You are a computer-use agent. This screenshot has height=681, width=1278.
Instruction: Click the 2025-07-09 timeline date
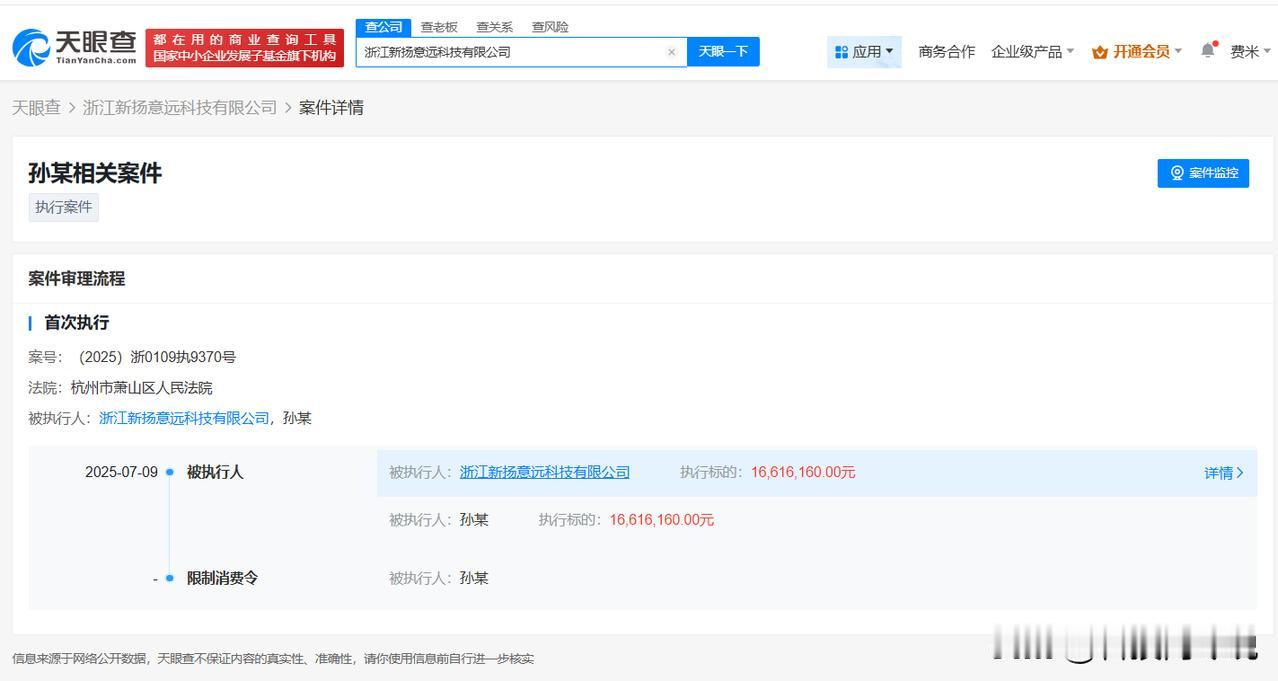(121, 472)
